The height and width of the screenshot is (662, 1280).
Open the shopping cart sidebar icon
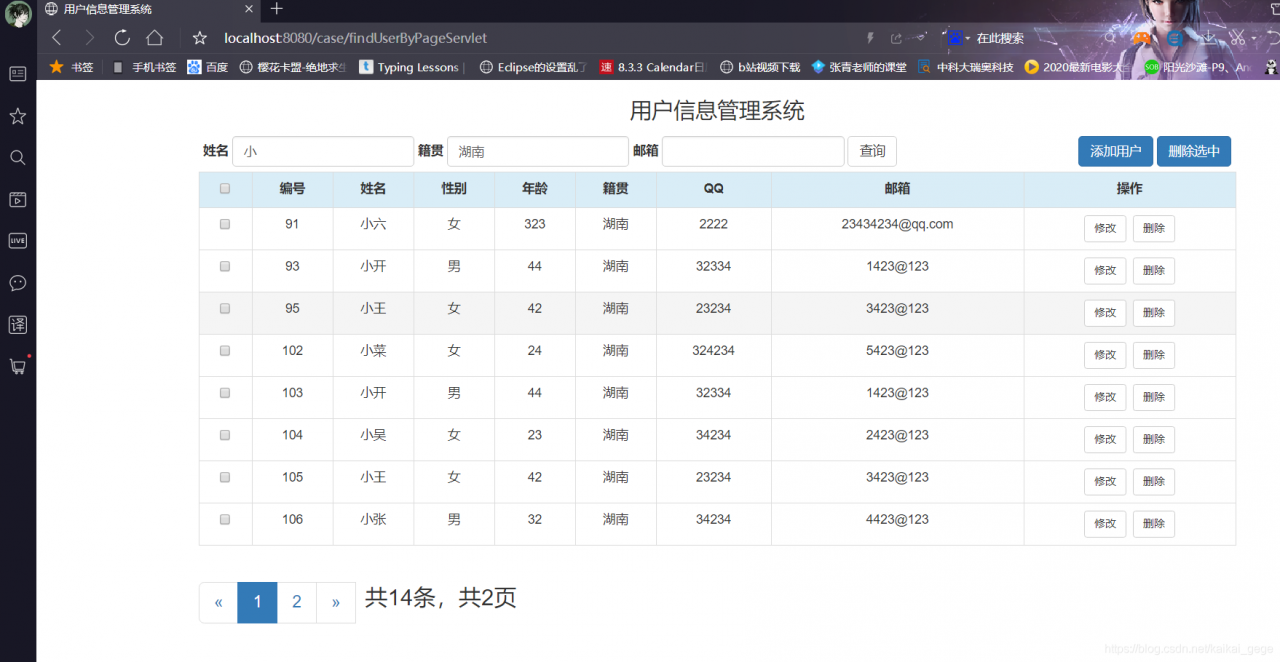[x=17, y=366]
